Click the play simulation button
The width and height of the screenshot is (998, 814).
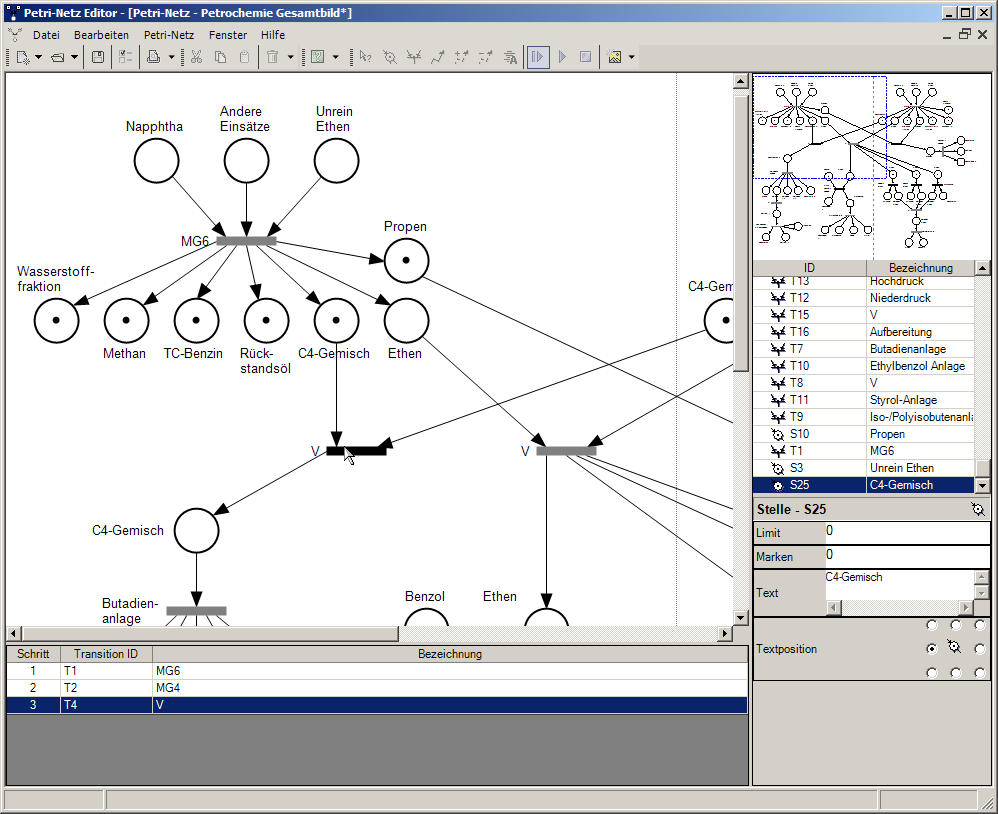coord(562,57)
